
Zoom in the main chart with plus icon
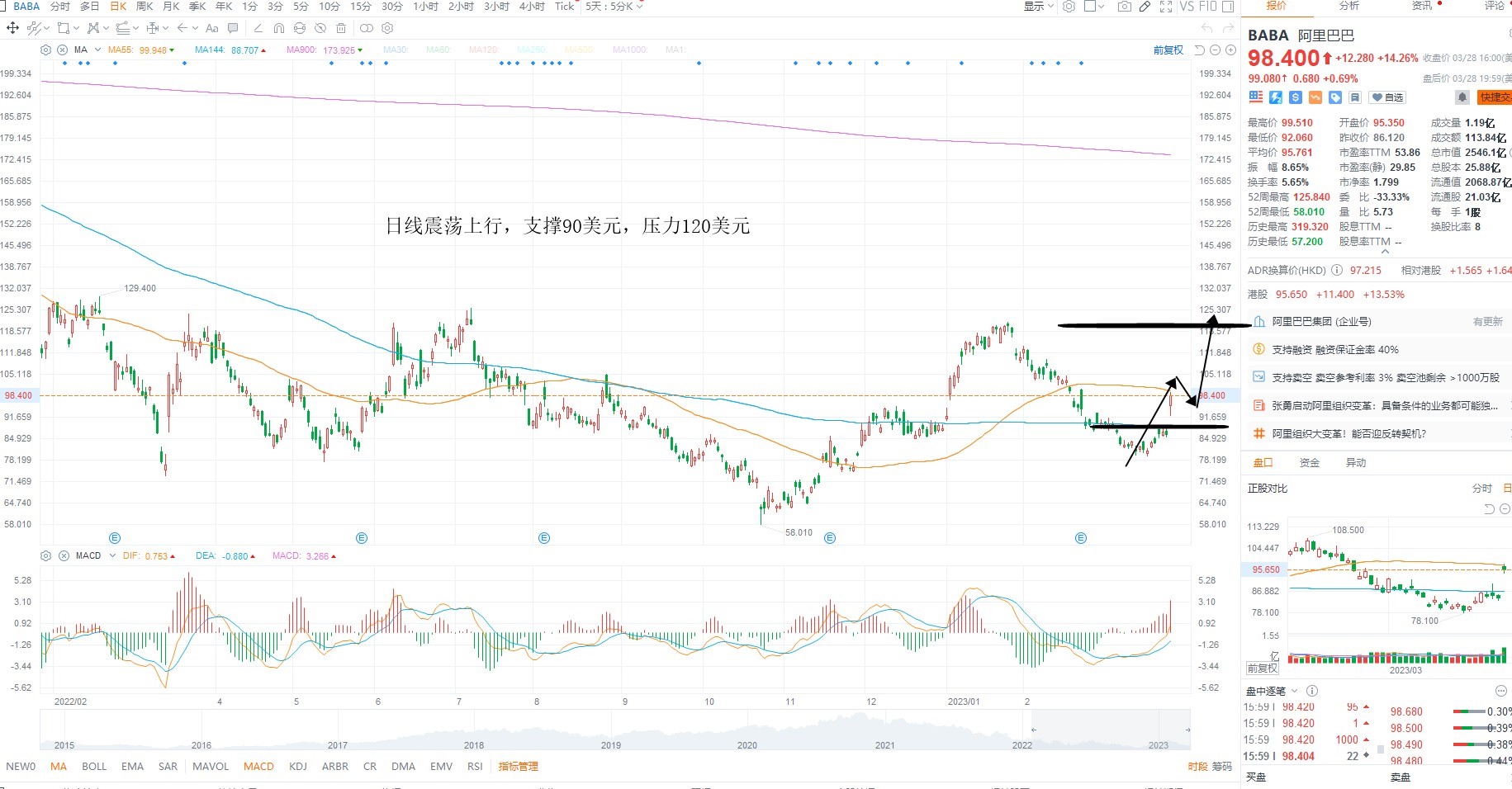tap(1230, 50)
